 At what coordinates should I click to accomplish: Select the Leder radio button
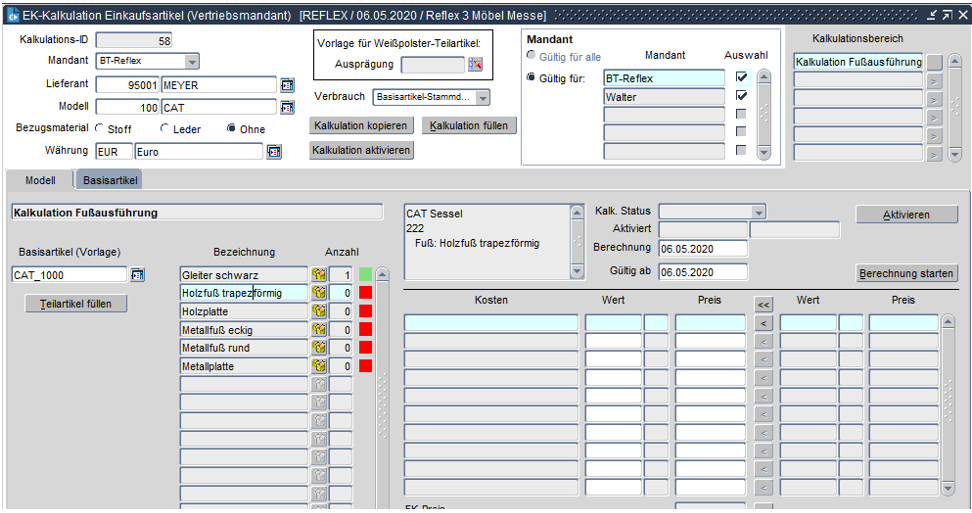coord(165,129)
